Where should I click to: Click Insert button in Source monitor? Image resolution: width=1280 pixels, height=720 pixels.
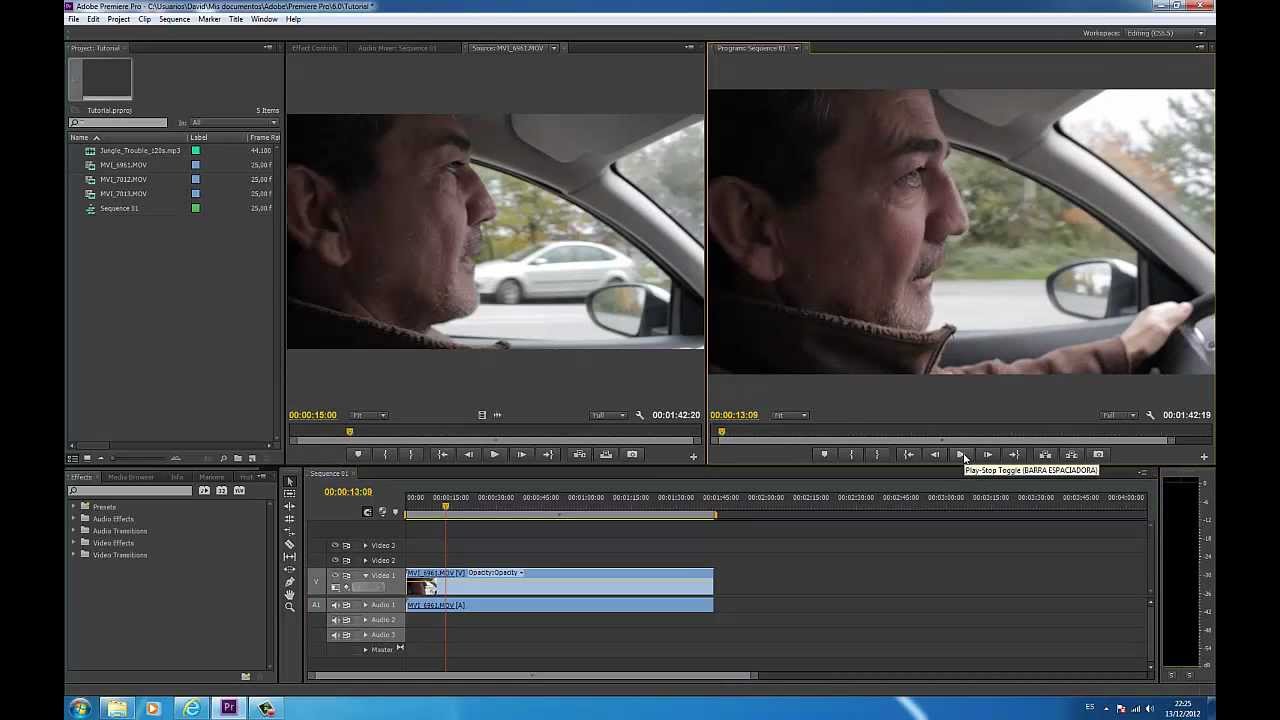coord(579,455)
